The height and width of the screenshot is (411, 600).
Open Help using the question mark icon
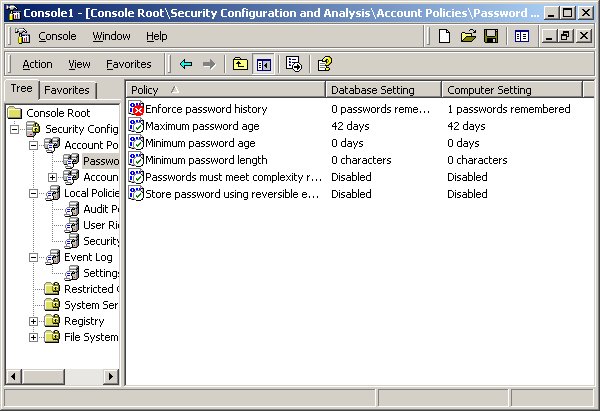(324, 64)
